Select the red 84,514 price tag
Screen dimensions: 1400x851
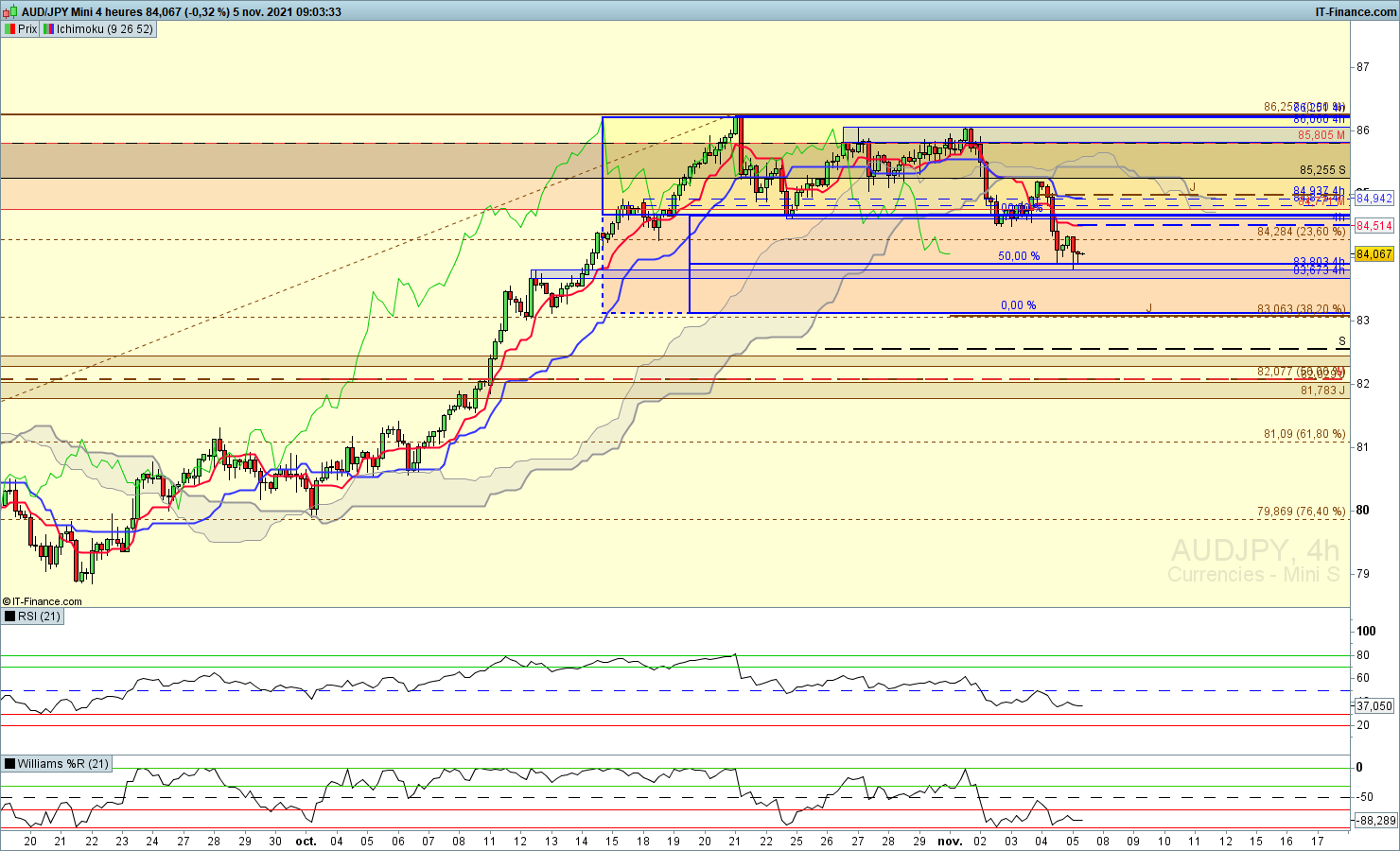1374,226
